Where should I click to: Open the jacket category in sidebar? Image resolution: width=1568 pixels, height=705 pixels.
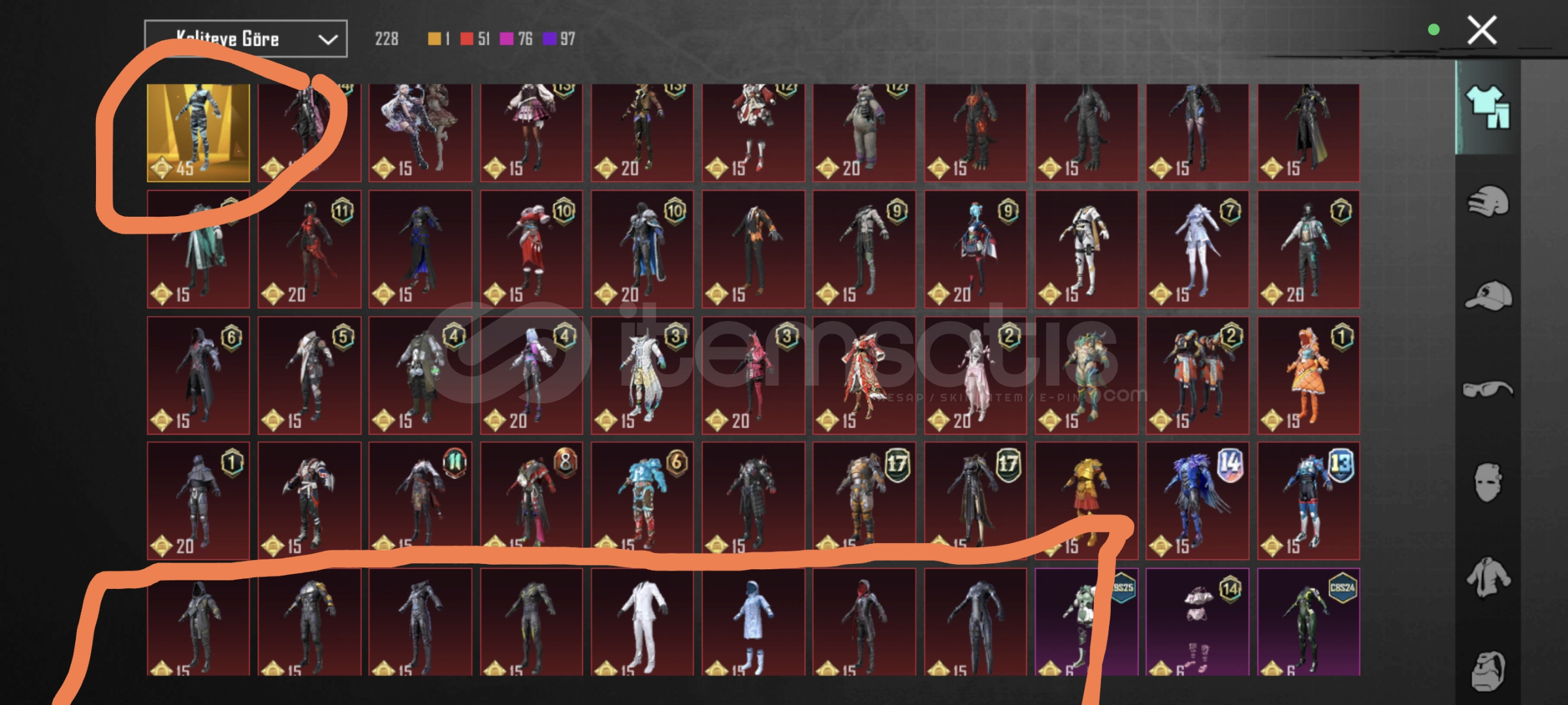pos(1488,577)
